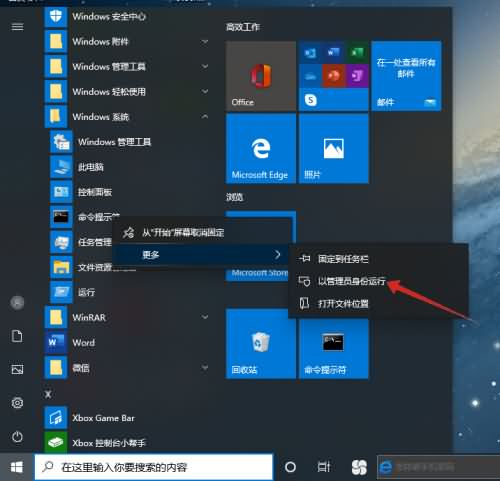Open Settings gear in Start sidebar
Image resolution: width=500 pixels, height=481 pixels.
point(17,403)
